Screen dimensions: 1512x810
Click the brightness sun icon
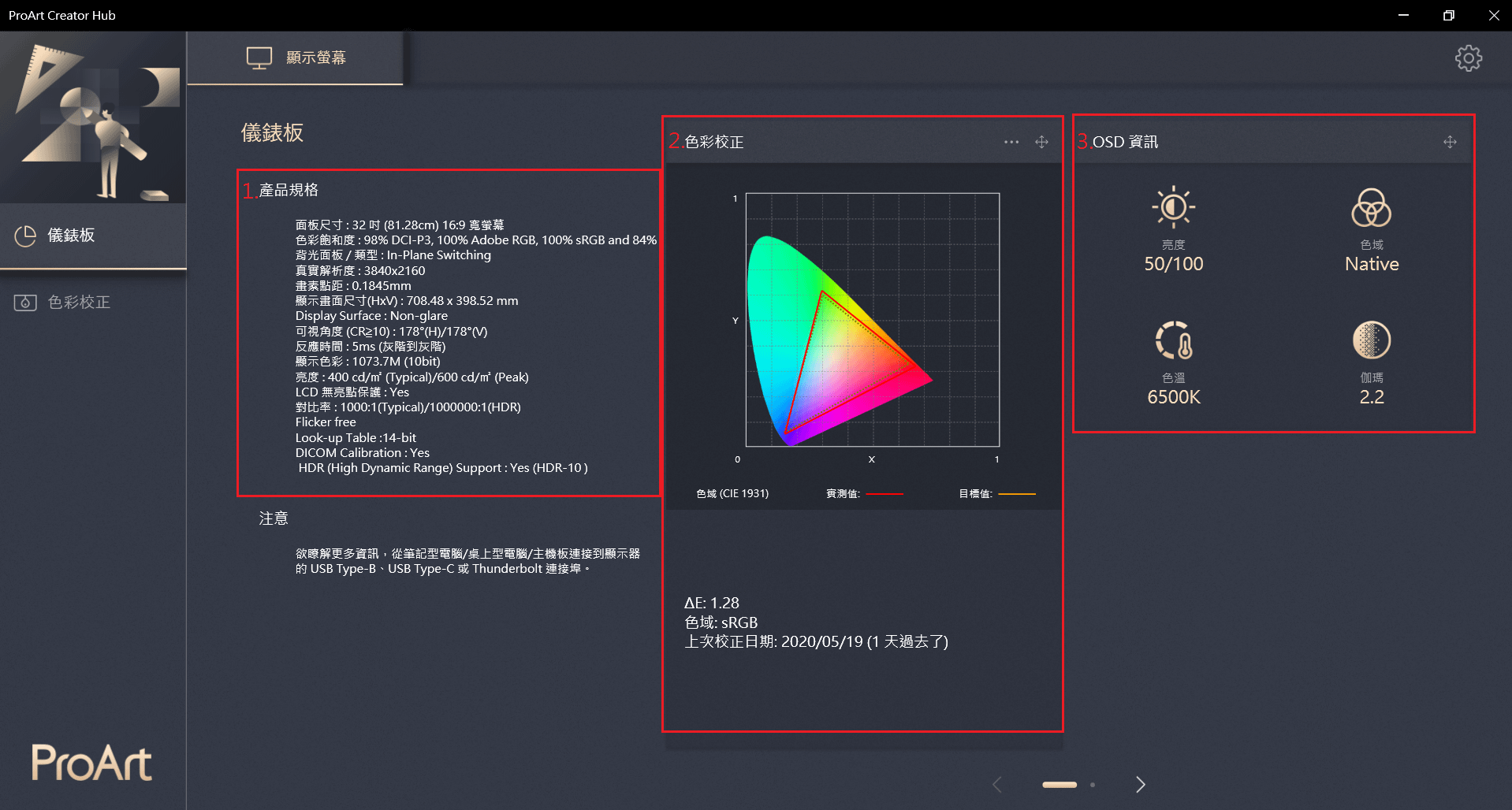tap(1173, 207)
